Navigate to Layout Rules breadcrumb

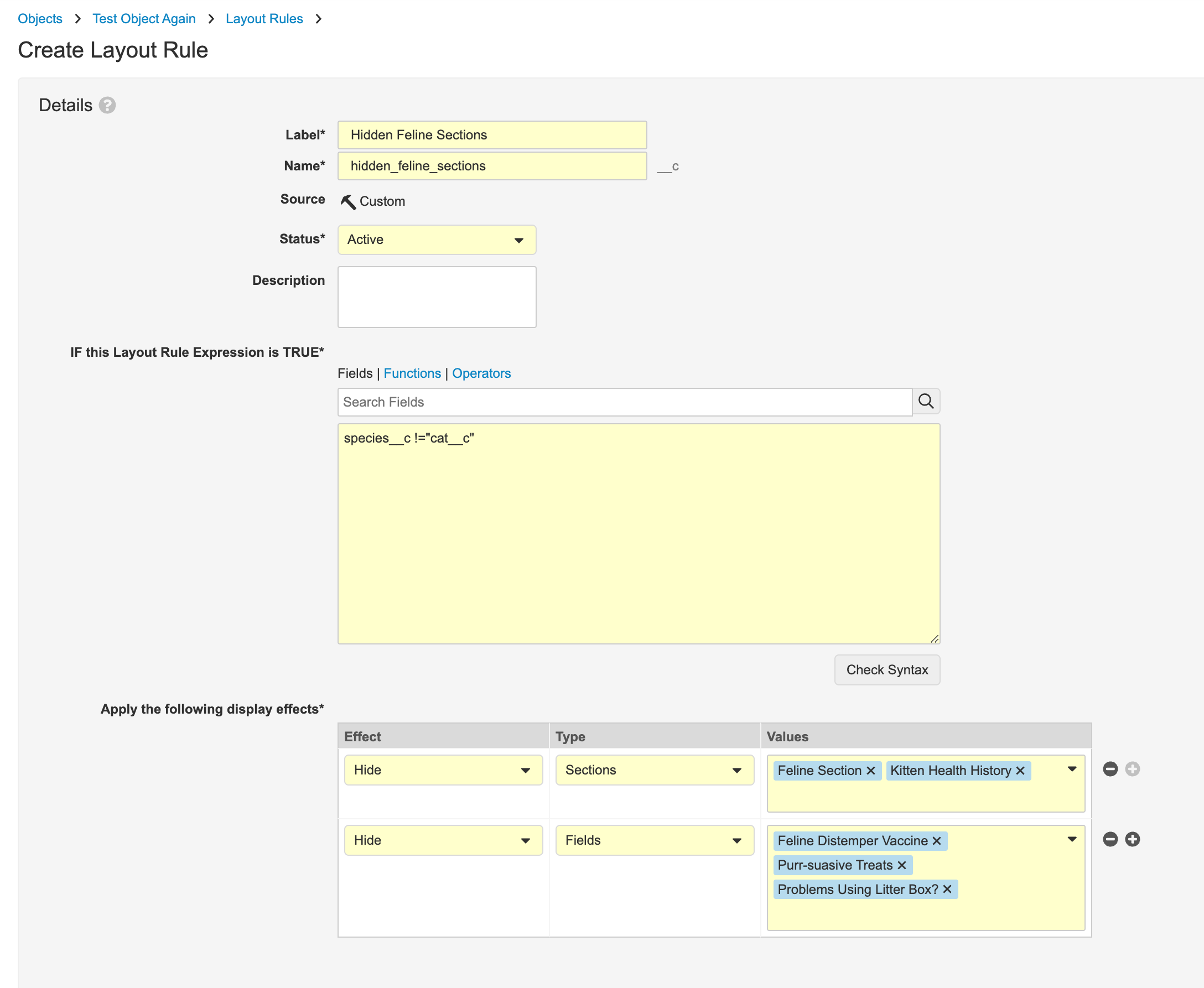263,18
